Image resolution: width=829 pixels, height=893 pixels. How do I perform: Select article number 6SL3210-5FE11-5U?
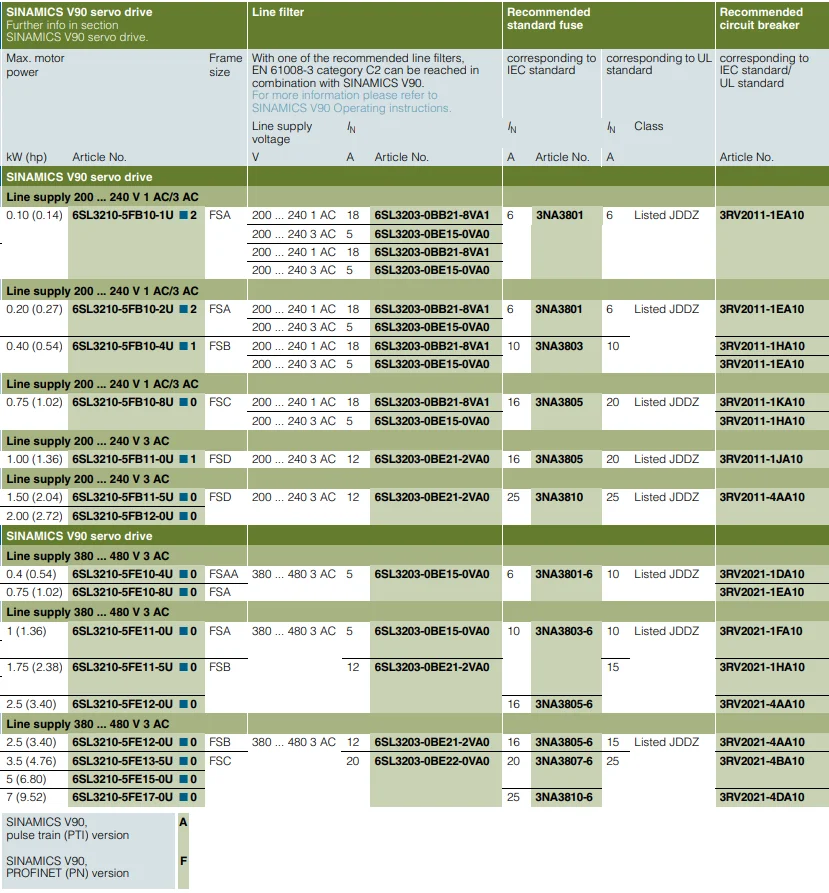coord(122,667)
